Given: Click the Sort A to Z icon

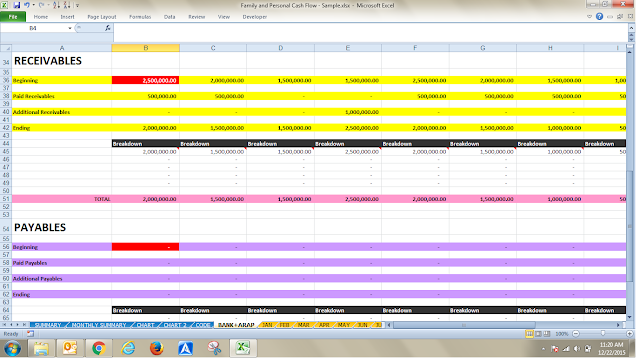Looking at the screenshot, I should (x=56, y=5).
